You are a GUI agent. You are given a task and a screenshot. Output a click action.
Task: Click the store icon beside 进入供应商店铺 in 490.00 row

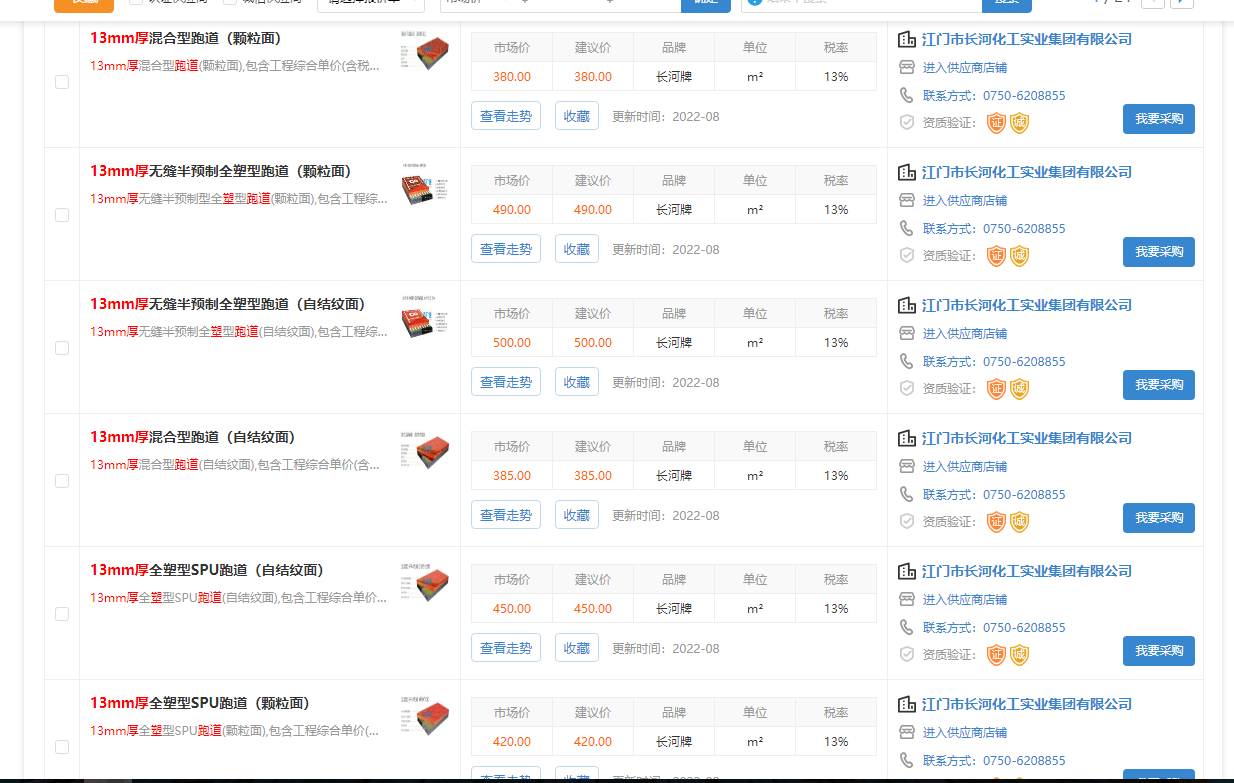click(x=907, y=200)
